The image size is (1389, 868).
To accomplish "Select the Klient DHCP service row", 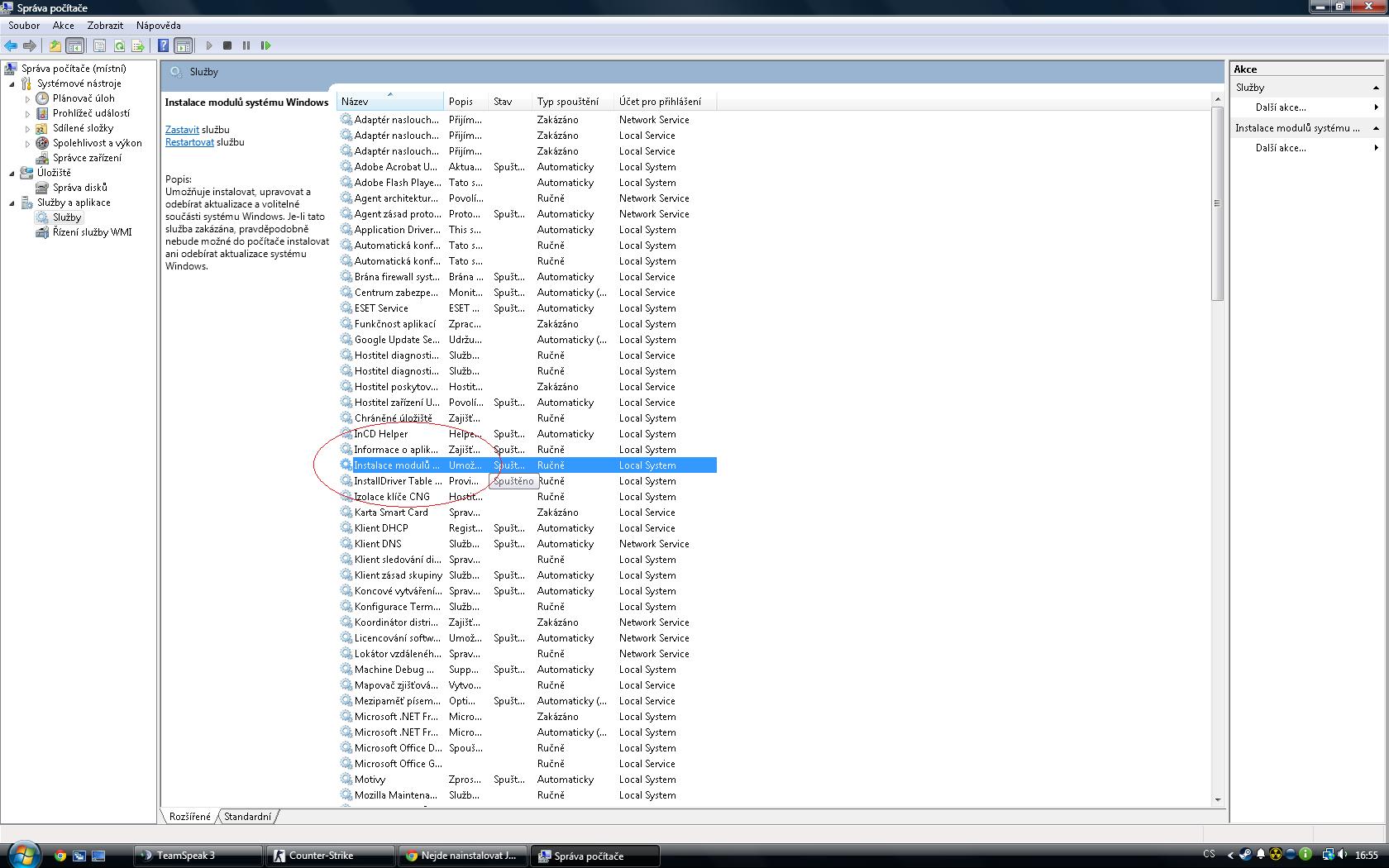I will 527,528.
